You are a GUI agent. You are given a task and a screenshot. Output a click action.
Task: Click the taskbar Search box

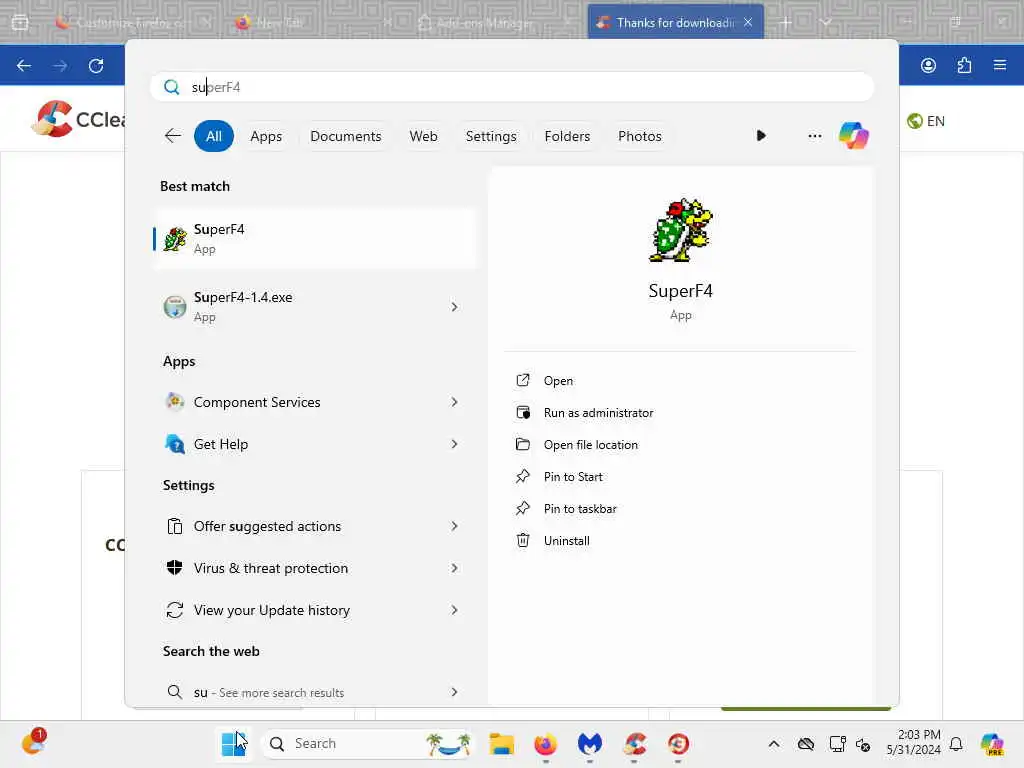[368, 743]
